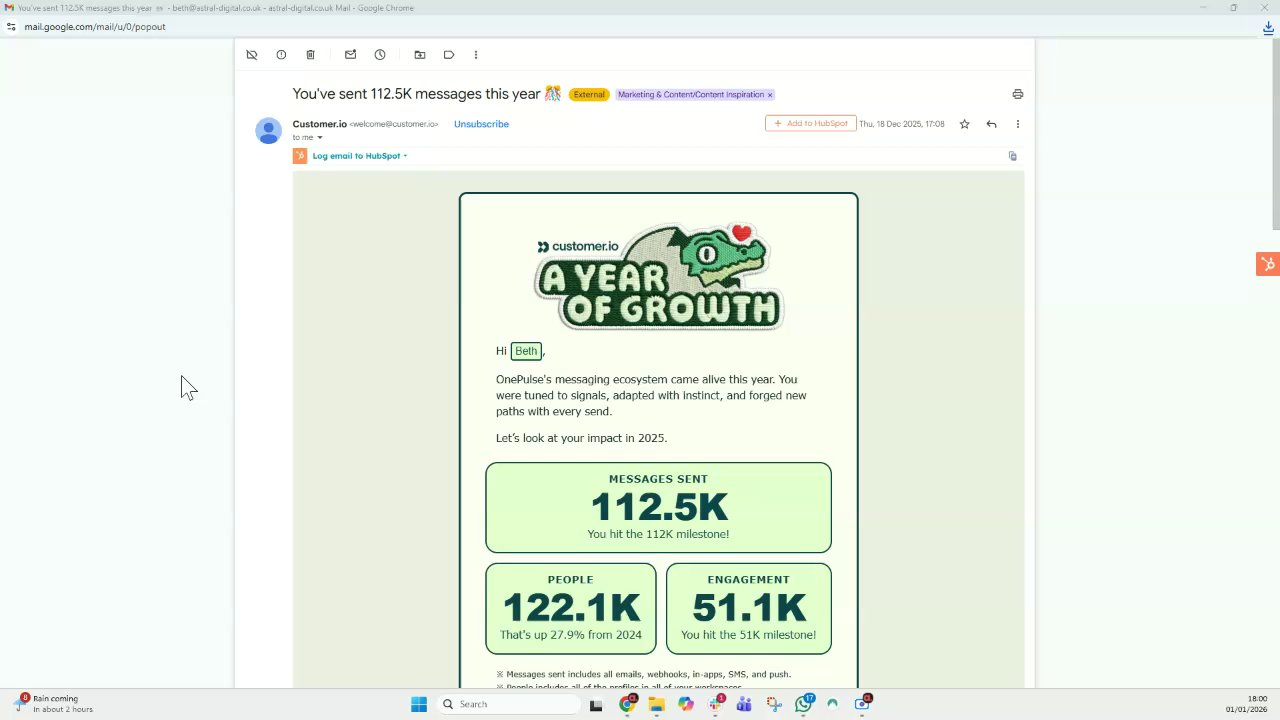Click the Chrome download icon
Screen dimensions: 1280x720
pyautogui.click(x=1268, y=27)
